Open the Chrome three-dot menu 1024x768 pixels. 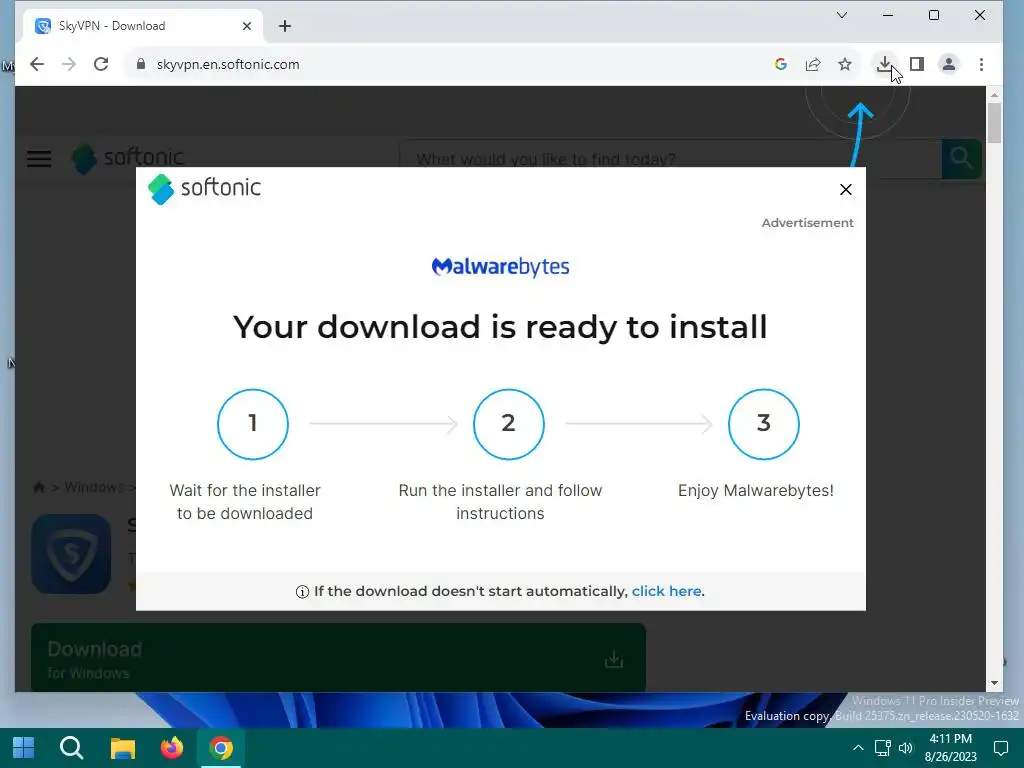point(981,64)
